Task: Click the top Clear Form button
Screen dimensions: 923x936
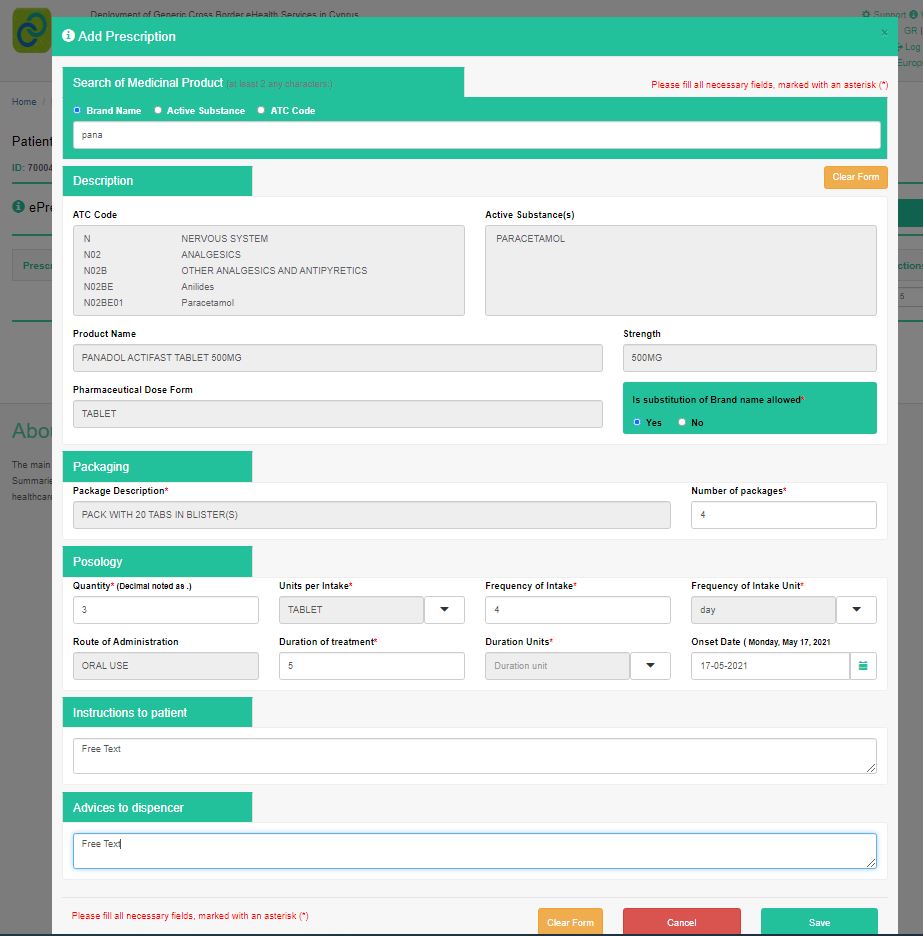Action: pos(855,177)
